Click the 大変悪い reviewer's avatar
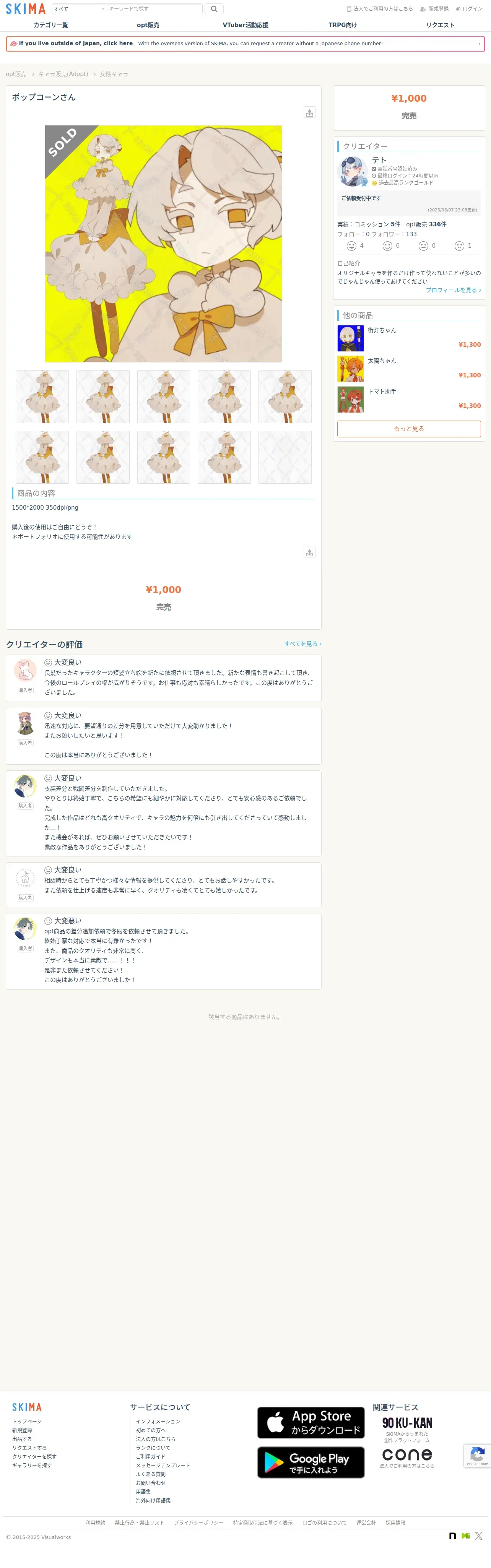Viewport: 491px width, 1568px height. (x=25, y=929)
